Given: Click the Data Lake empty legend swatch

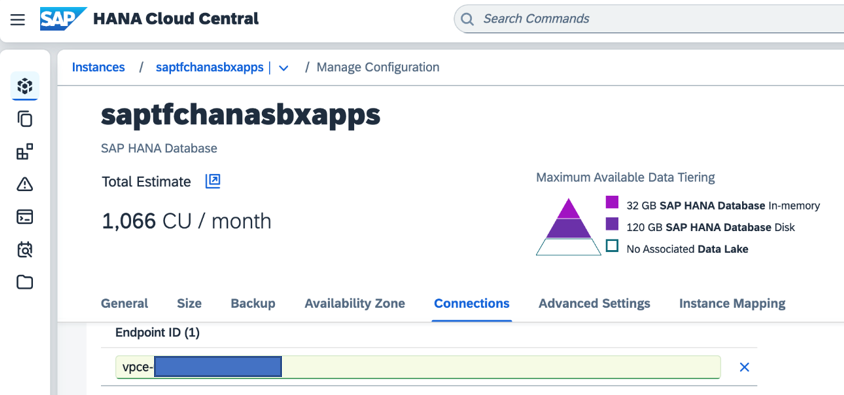Looking at the screenshot, I should click(612, 246).
